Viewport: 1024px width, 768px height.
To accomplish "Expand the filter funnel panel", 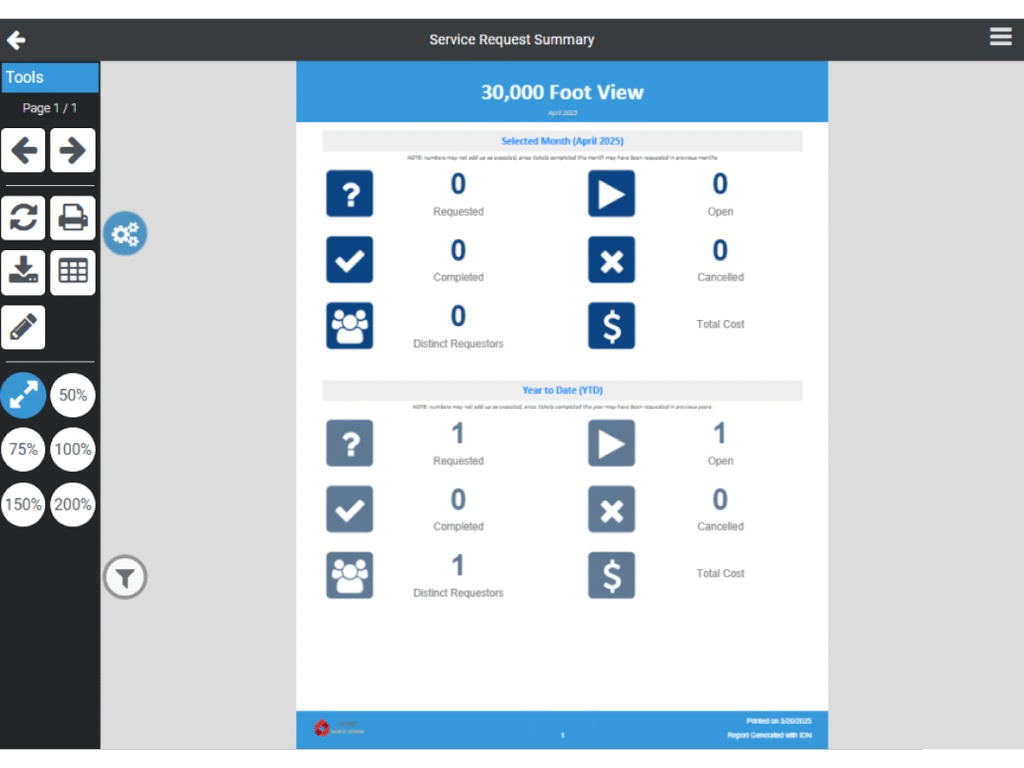I will 125,577.
